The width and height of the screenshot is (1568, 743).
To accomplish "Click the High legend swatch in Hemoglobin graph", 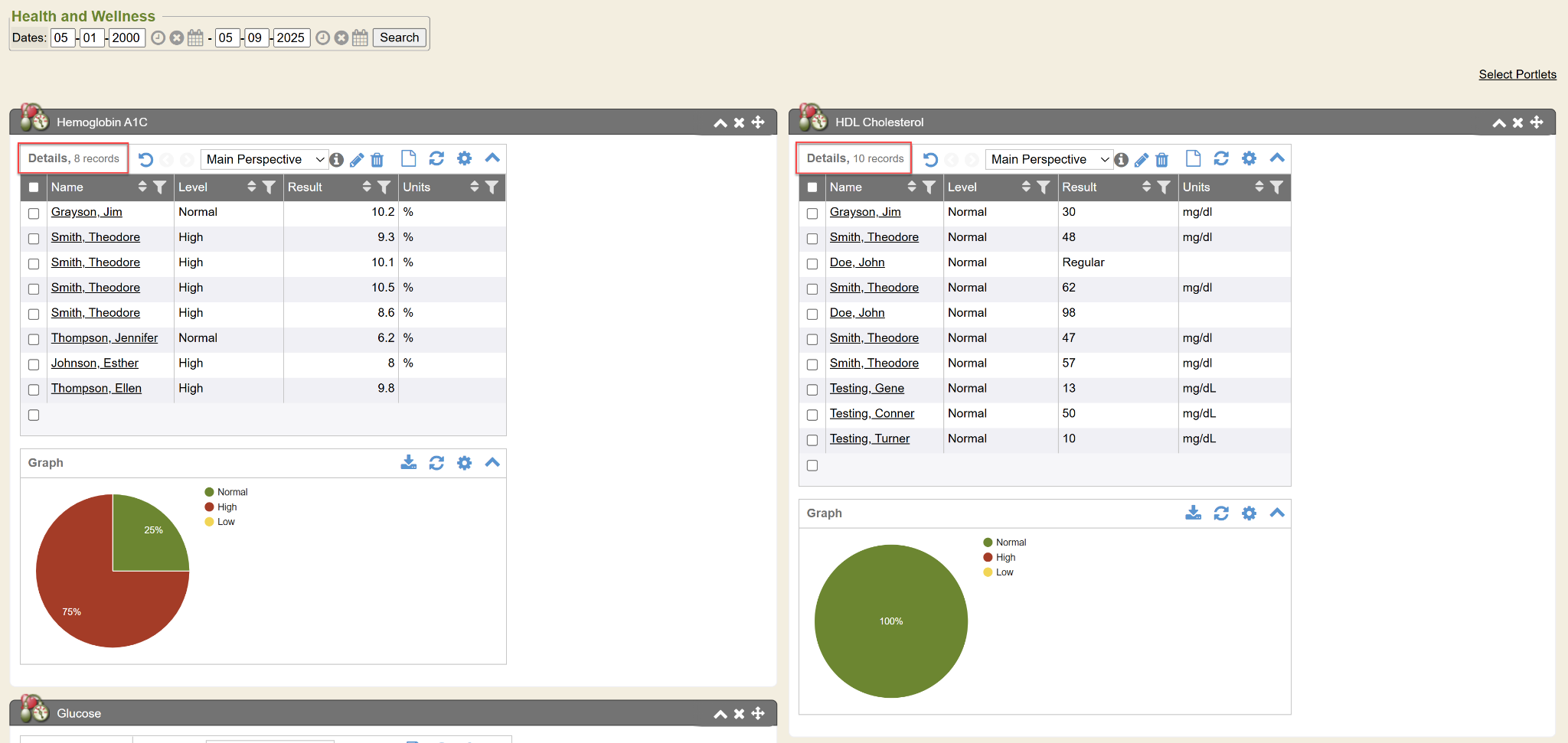I will click(209, 507).
